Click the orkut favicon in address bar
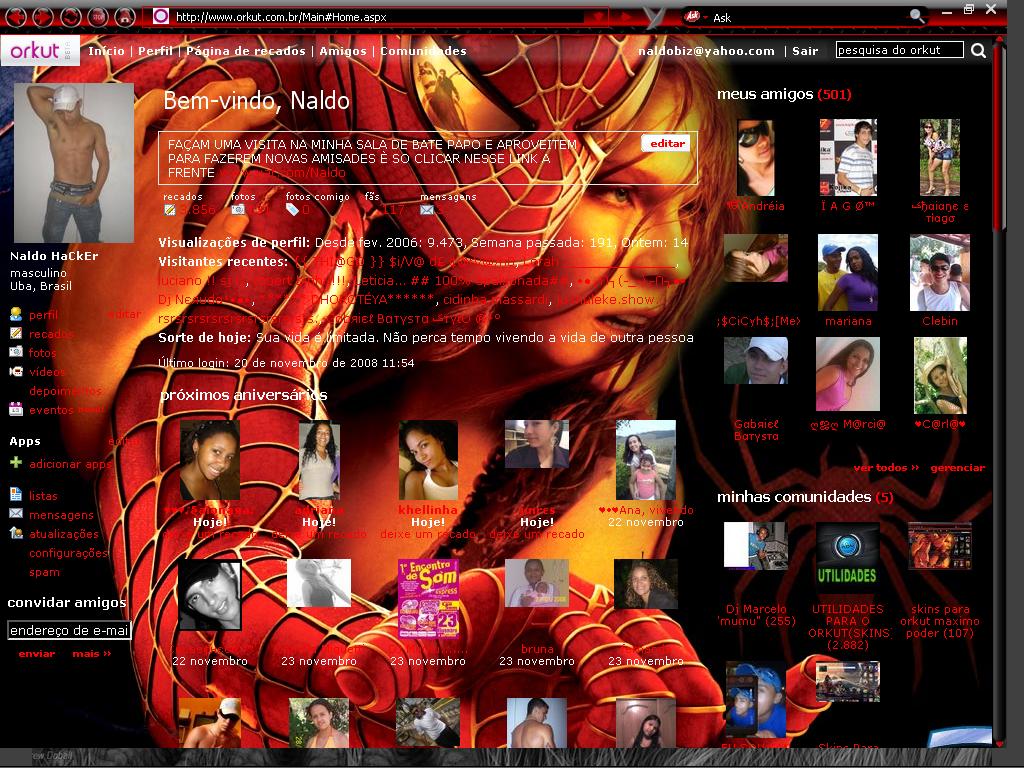1024x768 pixels. click(161, 16)
